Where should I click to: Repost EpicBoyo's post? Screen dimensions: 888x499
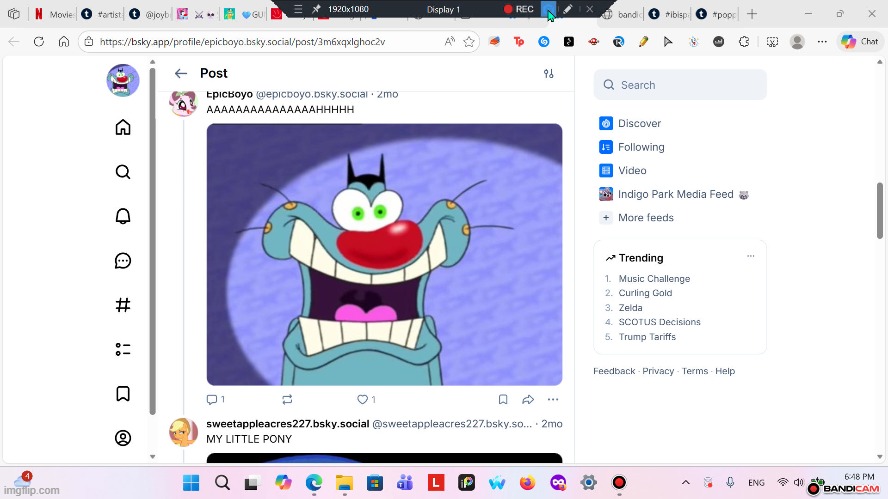[x=287, y=399]
